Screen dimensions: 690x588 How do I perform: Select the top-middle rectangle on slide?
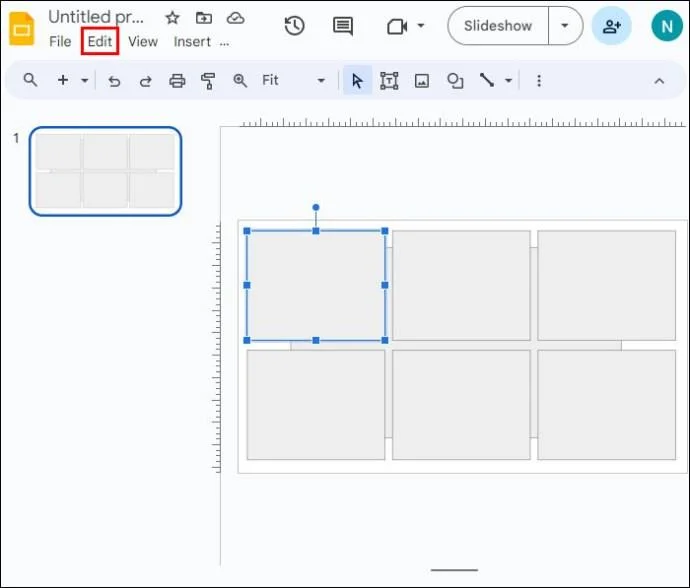[x=461, y=286]
